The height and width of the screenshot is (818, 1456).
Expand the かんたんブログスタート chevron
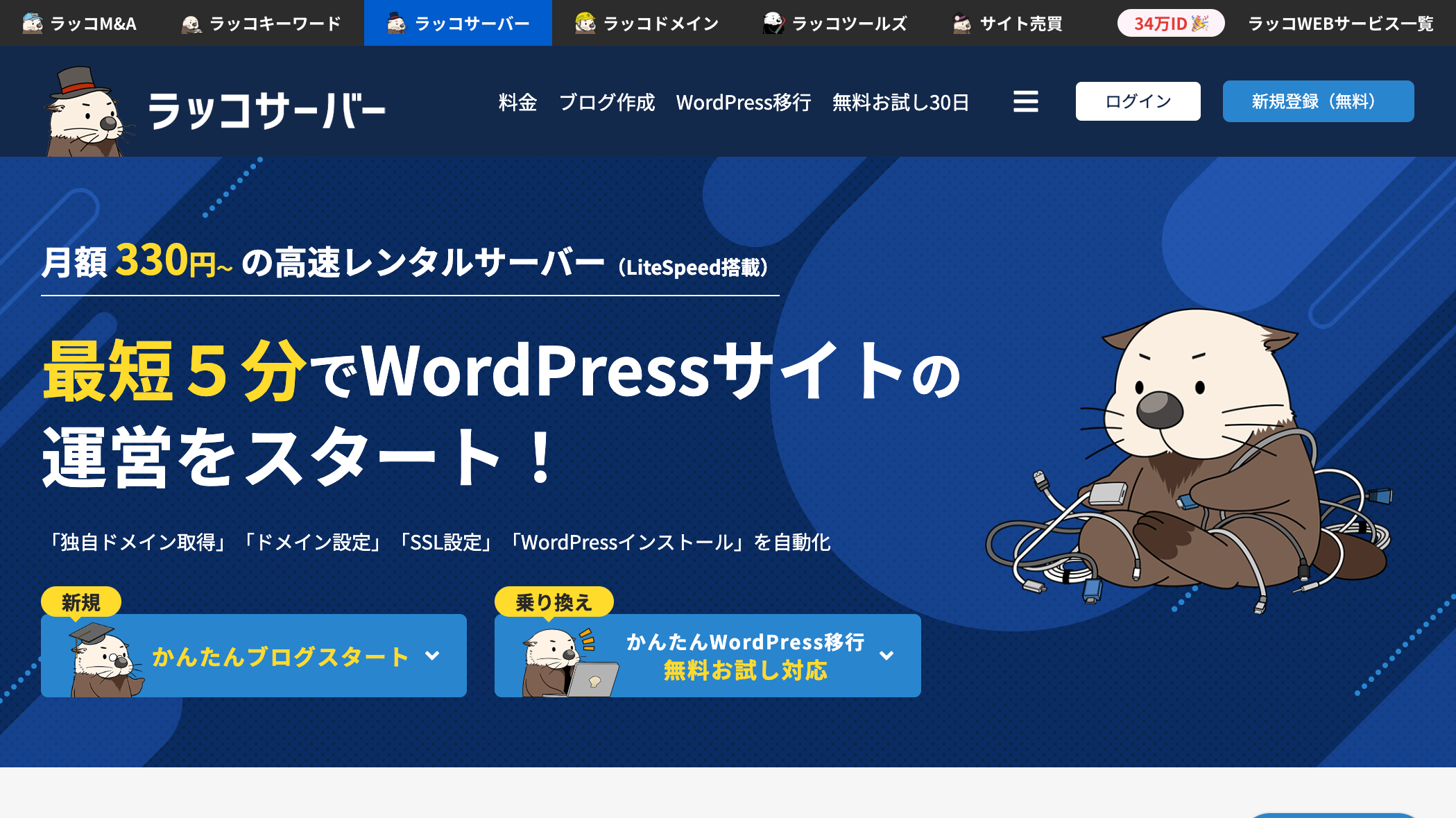point(432,656)
